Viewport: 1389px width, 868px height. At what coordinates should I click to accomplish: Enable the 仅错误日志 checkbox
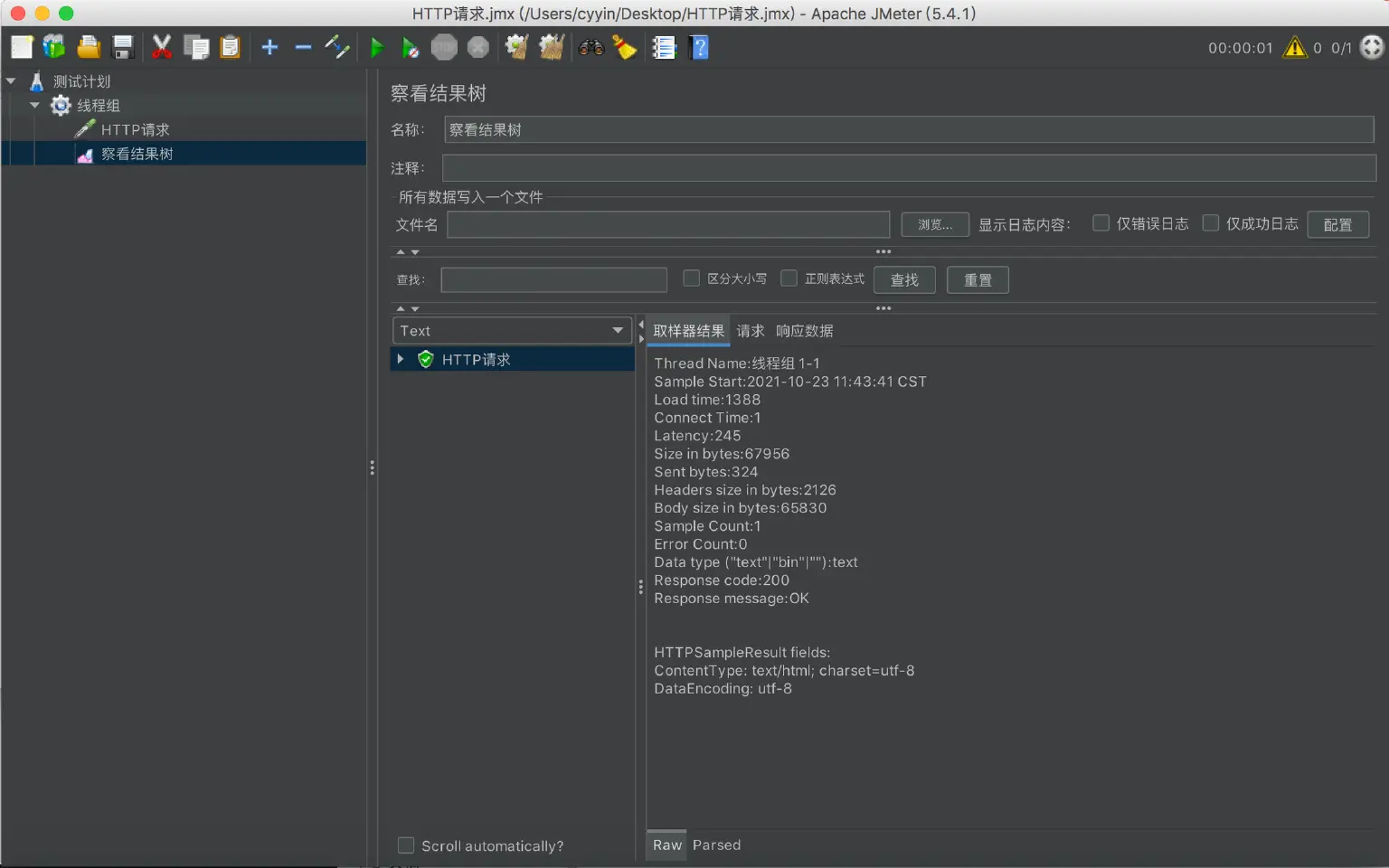1101,223
